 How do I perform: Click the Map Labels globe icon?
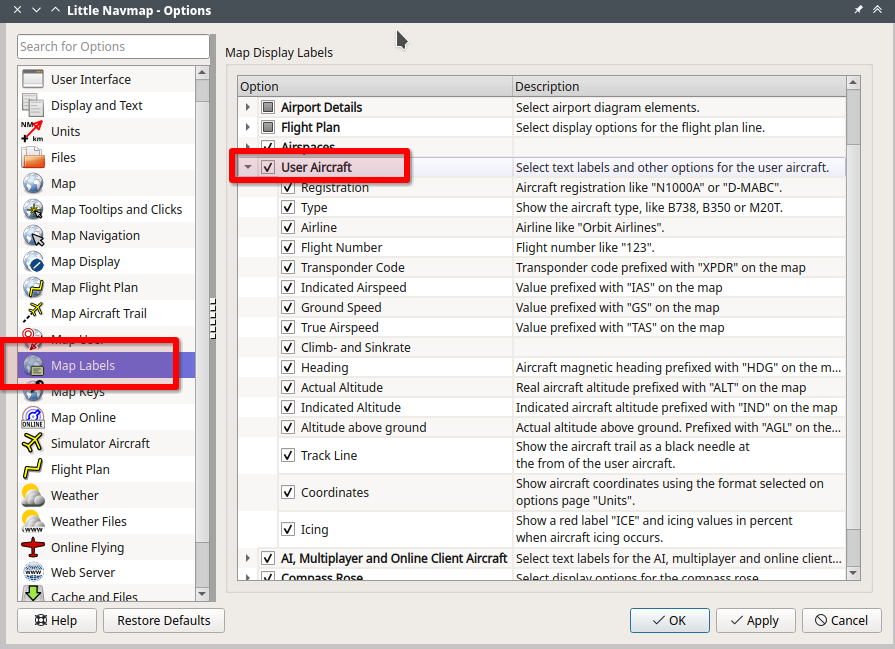[x=33, y=365]
